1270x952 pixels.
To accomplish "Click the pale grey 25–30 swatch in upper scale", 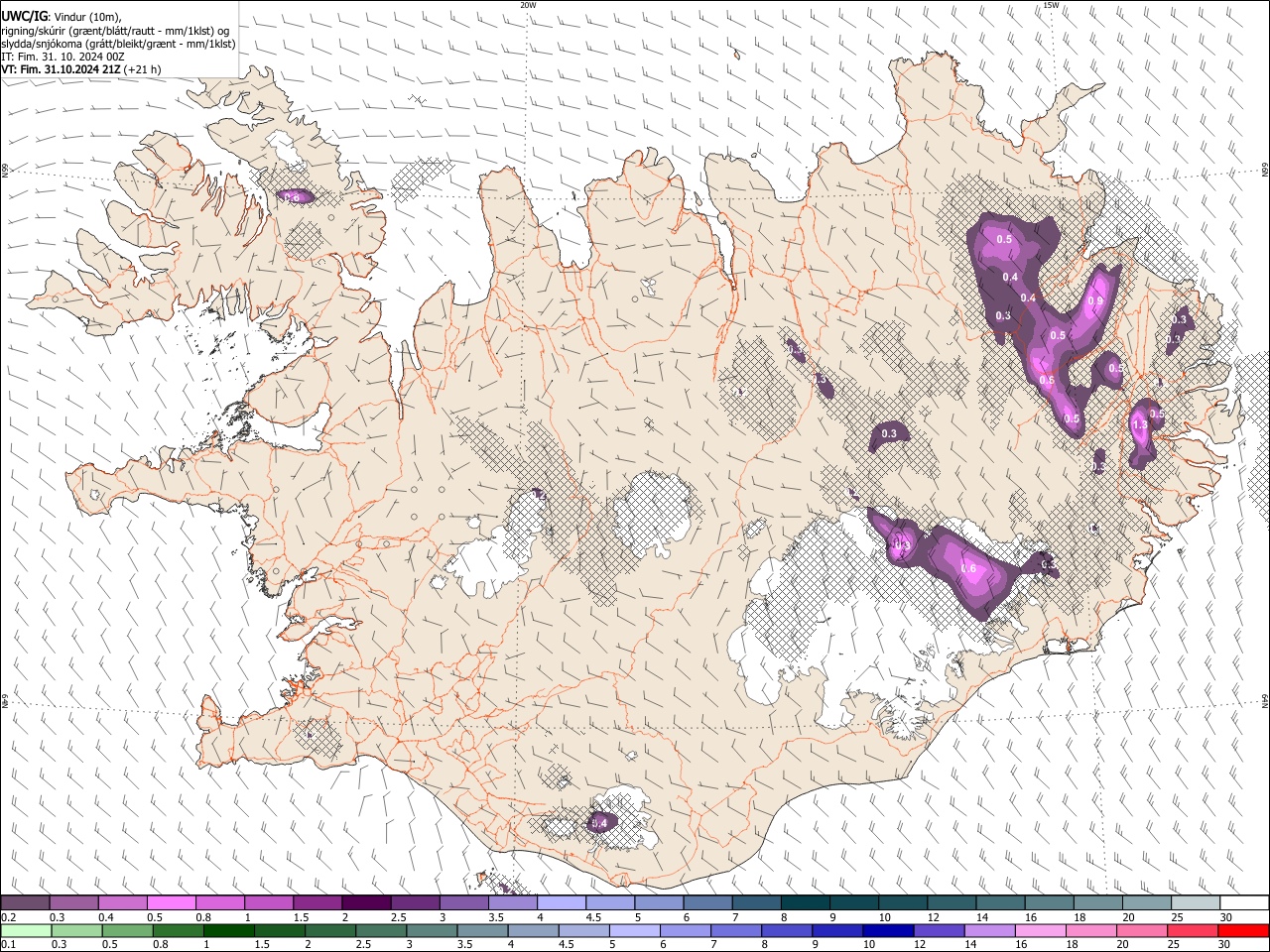I will point(1196,902).
